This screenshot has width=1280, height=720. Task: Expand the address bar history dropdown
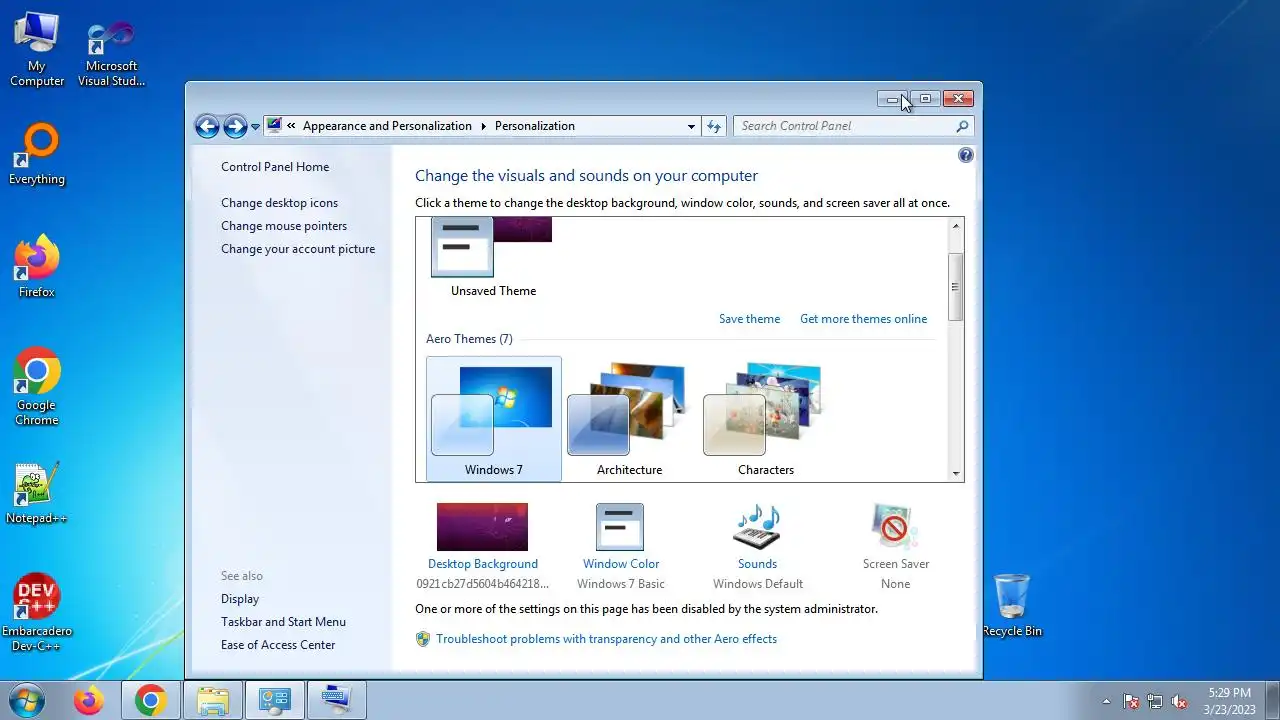(691, 126)
